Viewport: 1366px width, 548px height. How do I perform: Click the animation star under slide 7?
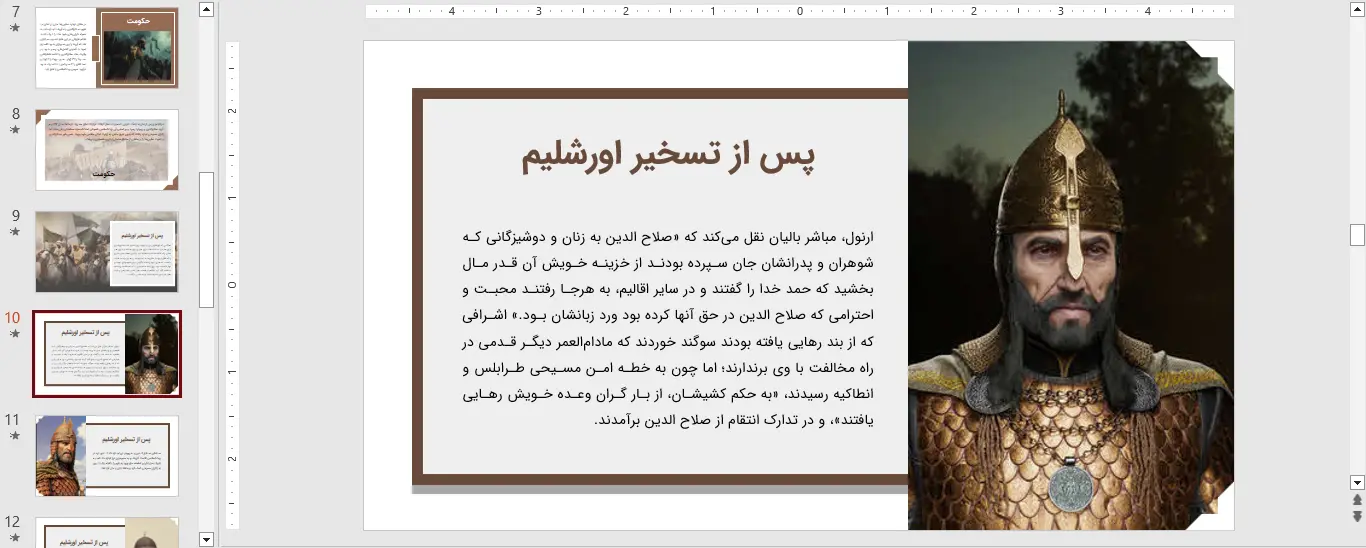click(14, 28)
